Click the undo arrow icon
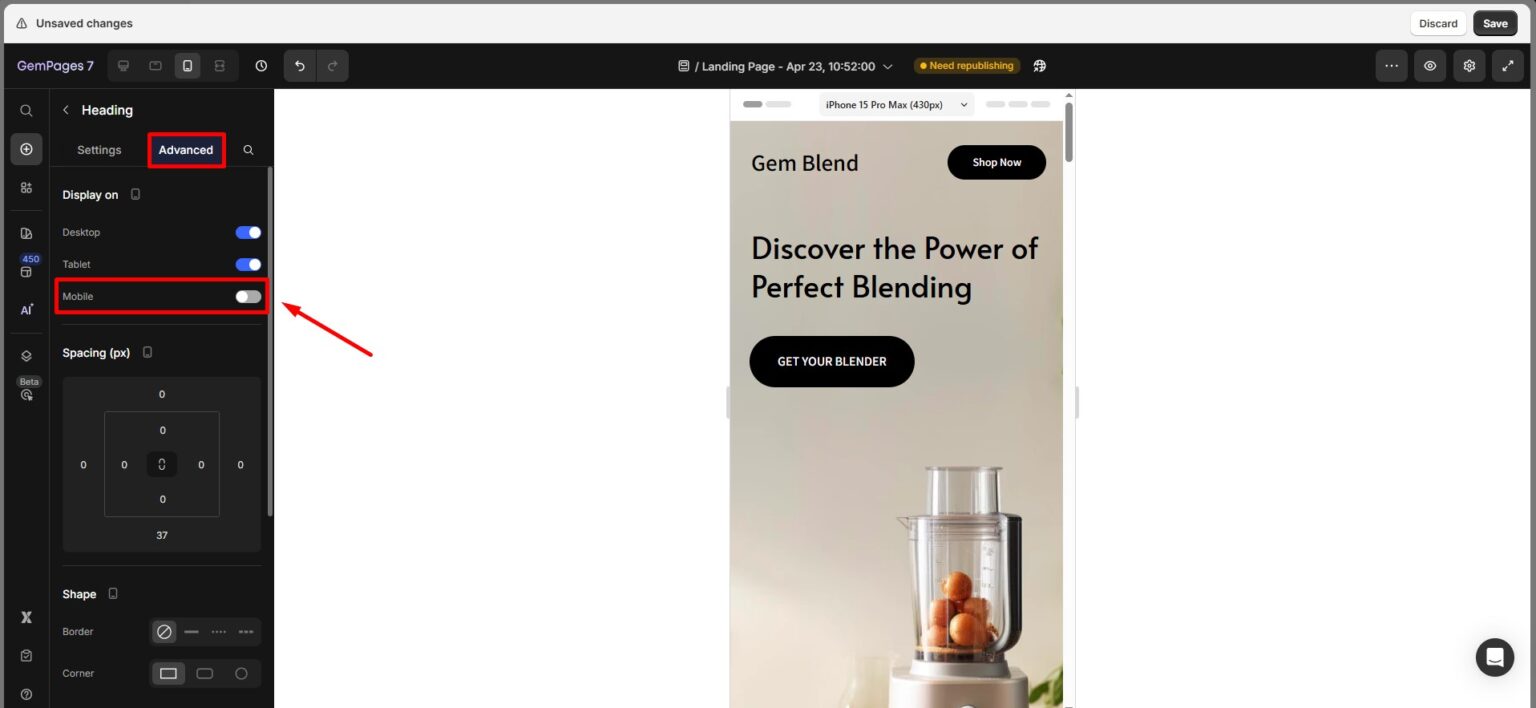The height and width of the screenshot is (708, 1536). (299, 66)
